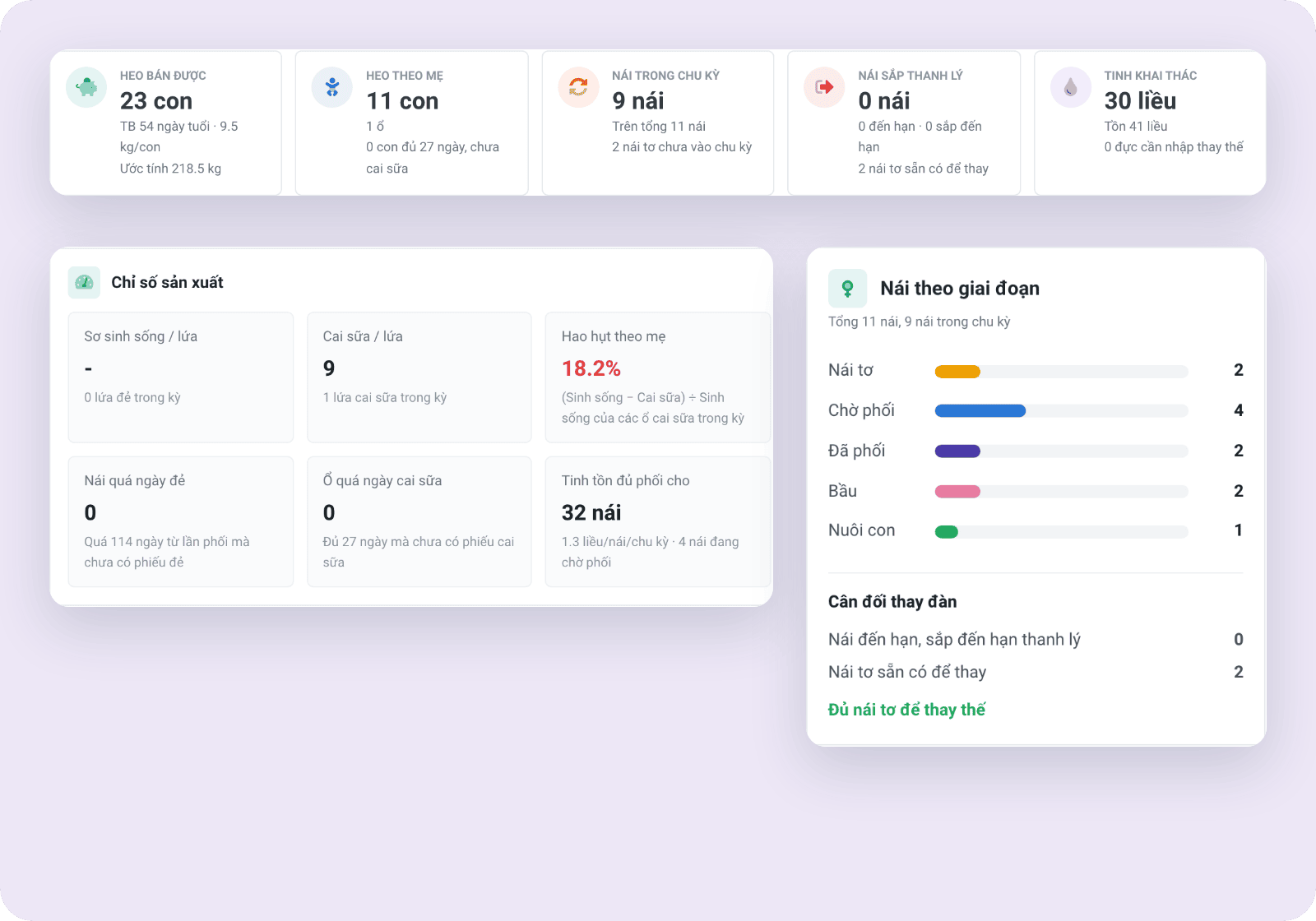Screen dimensions: 1316x921
Task: Click the 23 con value
Action: pyautogui.click(x=156, y=101)
